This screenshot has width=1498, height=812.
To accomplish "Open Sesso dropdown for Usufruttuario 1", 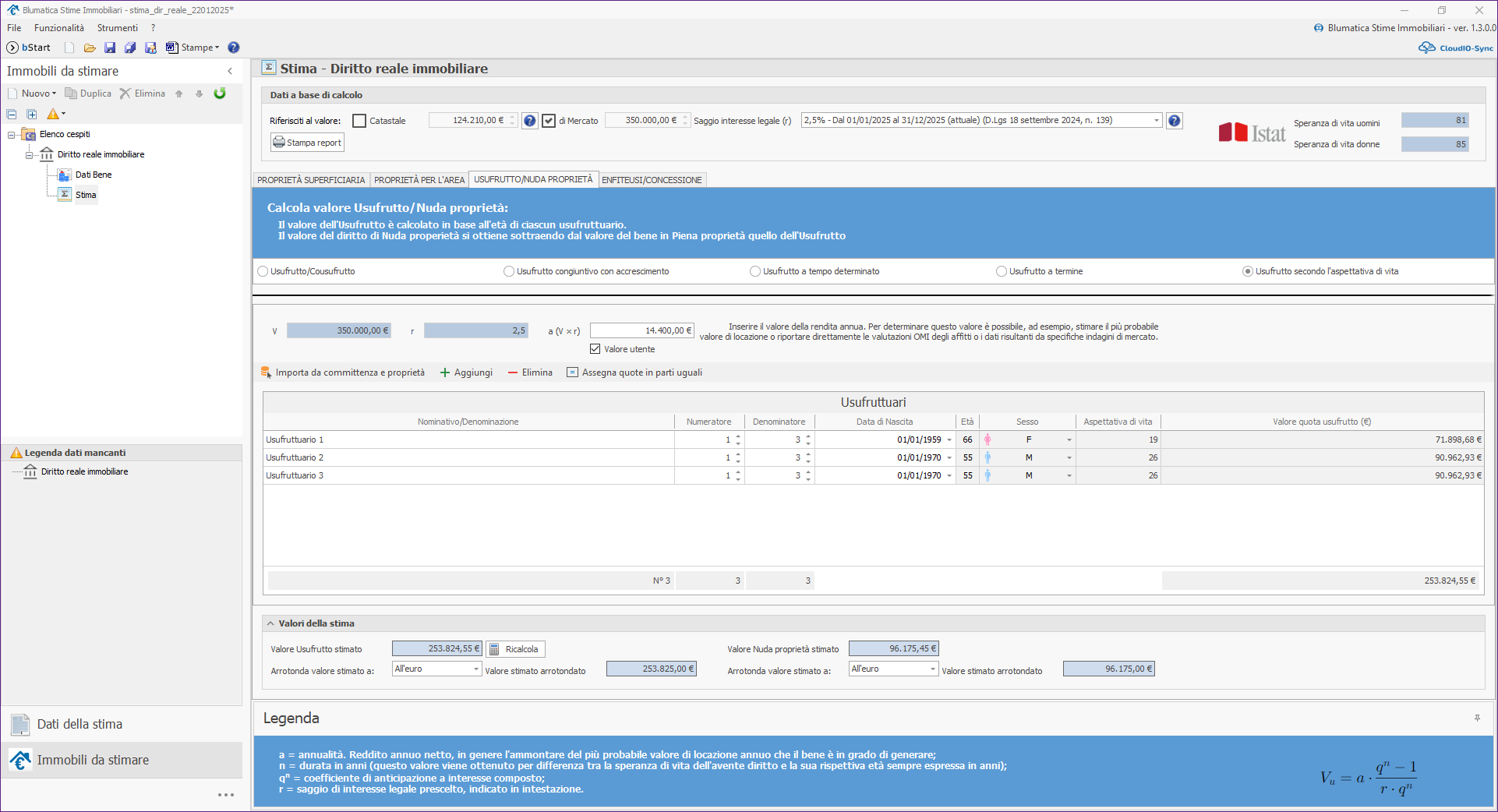I will (x=1069, y=440).
